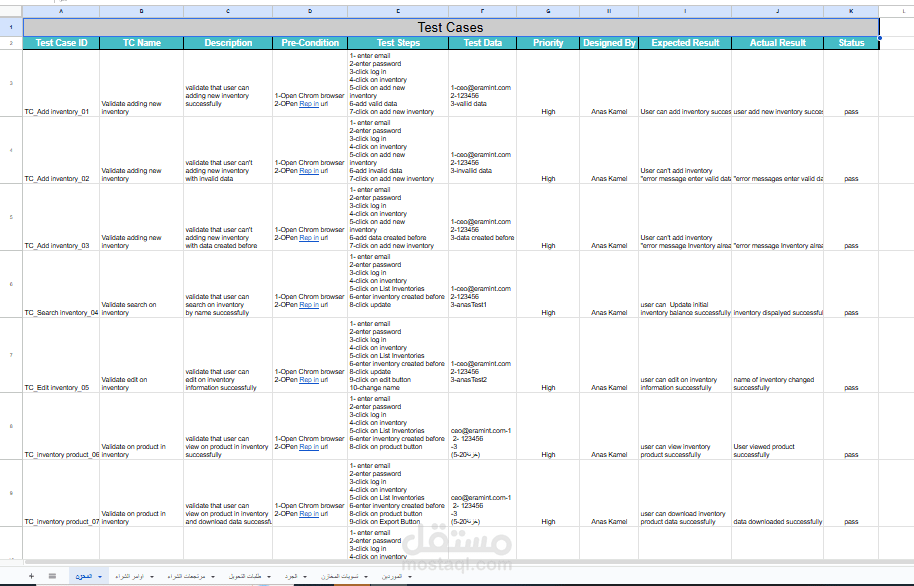Open dropdown arrow on المخزن sheet tab

click(x=100, y=577)
